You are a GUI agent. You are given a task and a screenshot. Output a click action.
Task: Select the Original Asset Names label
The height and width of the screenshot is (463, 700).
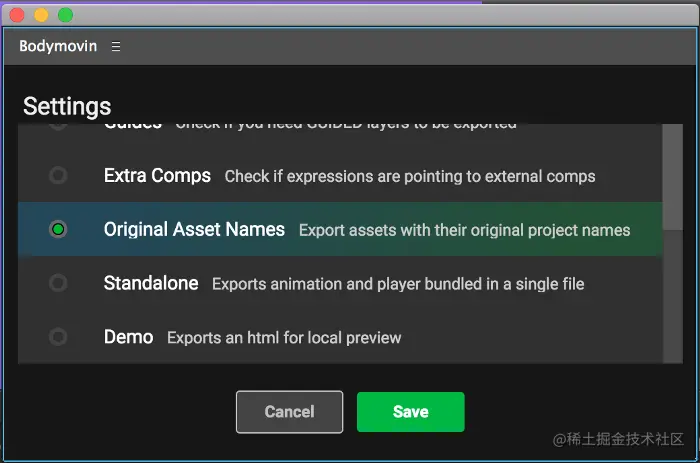coord(194,229)
